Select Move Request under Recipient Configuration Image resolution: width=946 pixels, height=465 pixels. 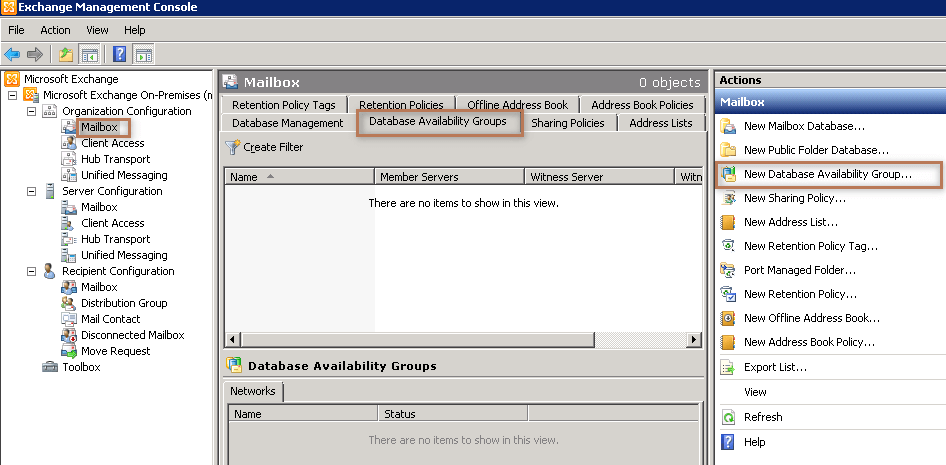pos(115,351)
